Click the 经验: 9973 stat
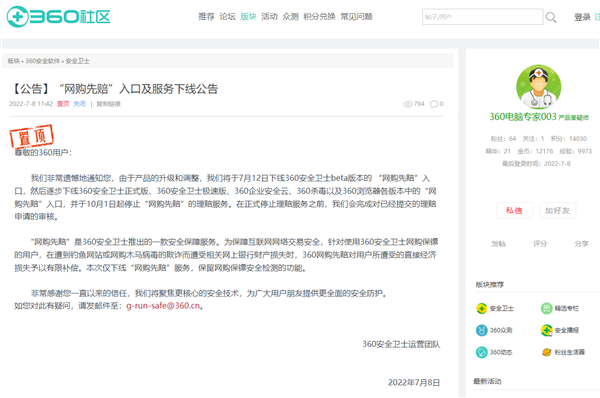Screen dimensions: 600x398 pos(576,151)
